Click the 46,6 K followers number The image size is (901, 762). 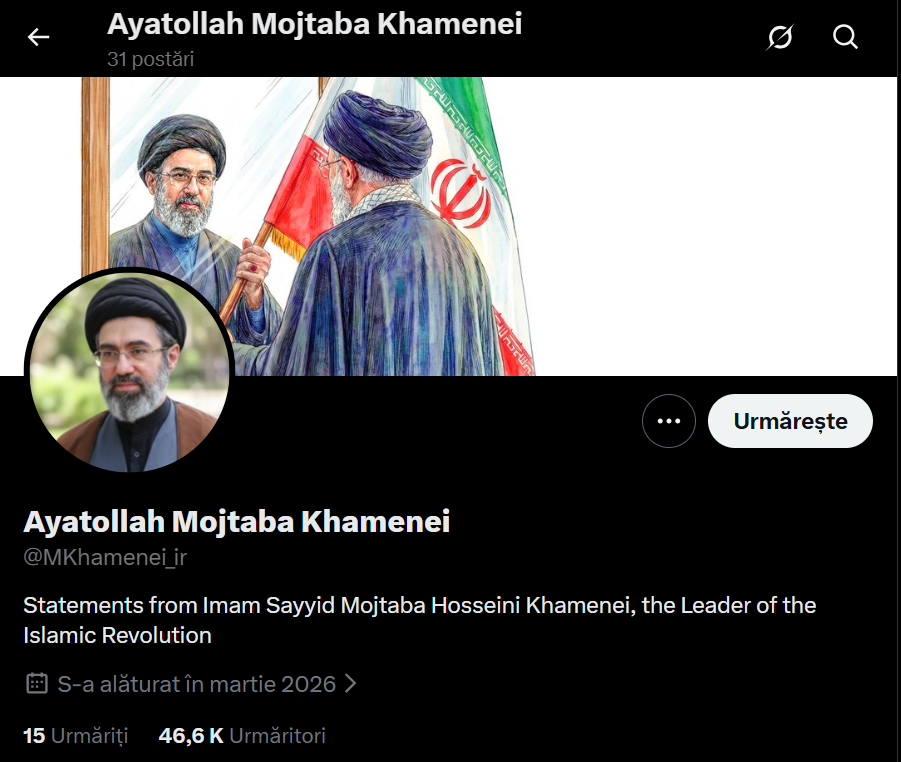[191, 736]
